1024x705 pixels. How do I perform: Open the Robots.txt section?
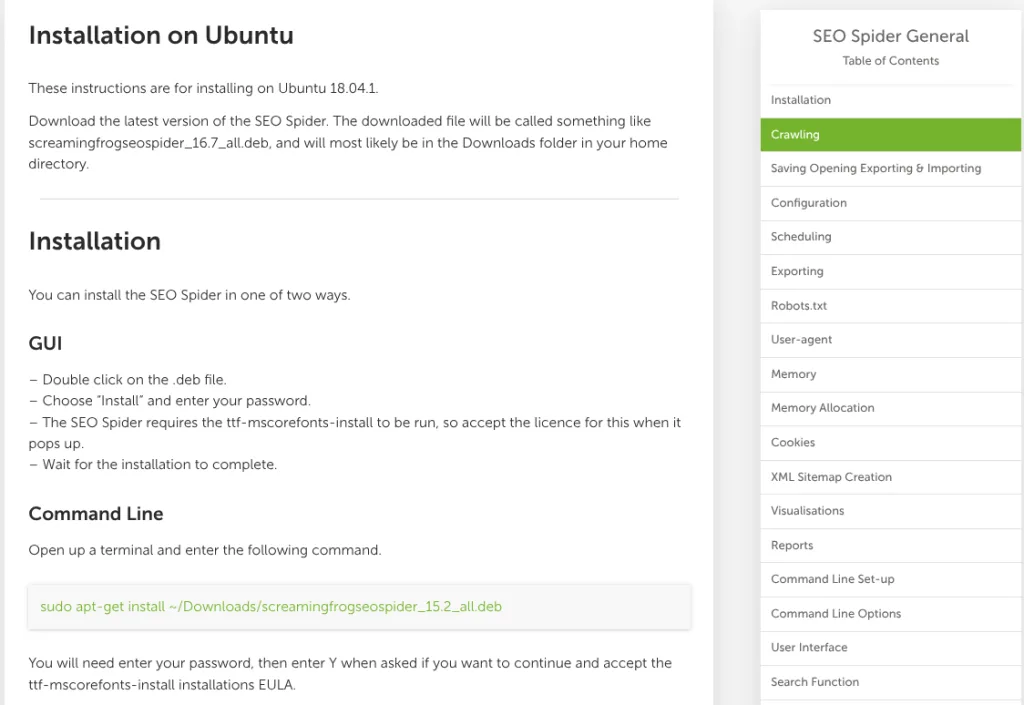798,305
